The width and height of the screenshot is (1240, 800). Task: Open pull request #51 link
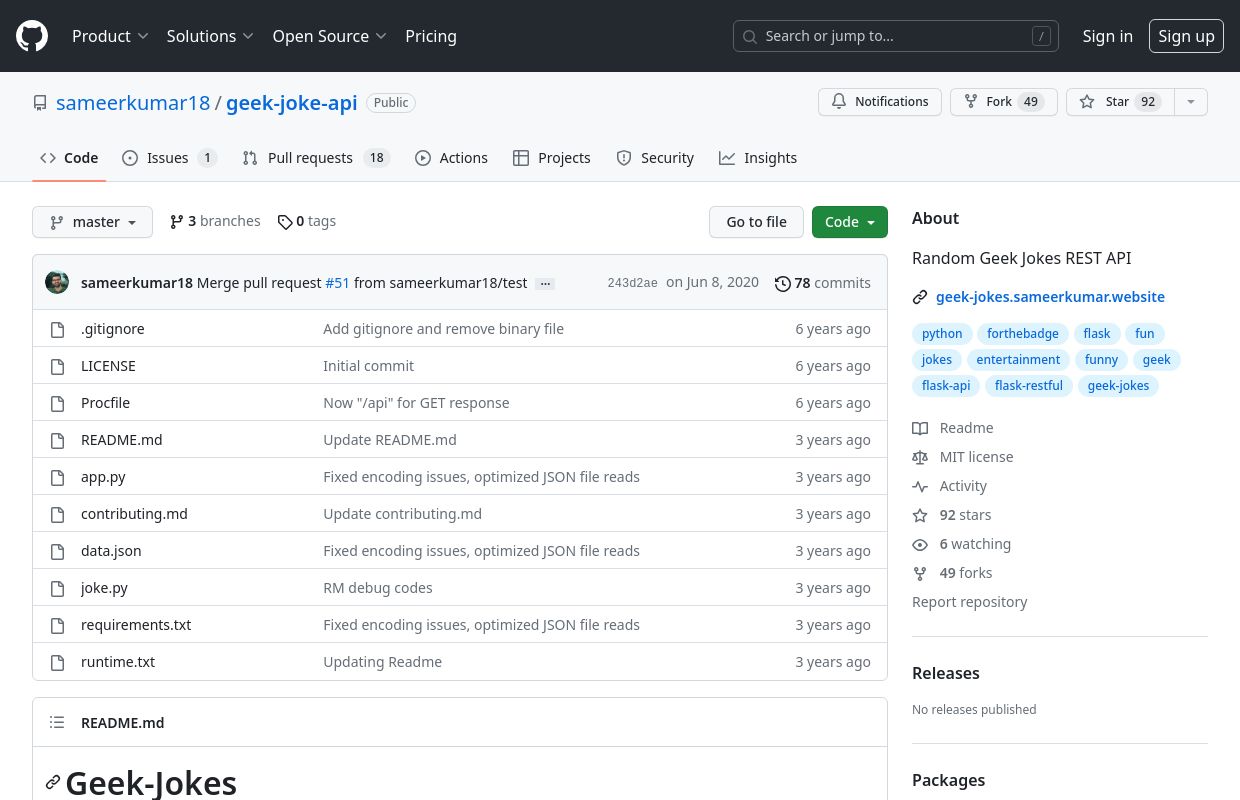point(337,283)
